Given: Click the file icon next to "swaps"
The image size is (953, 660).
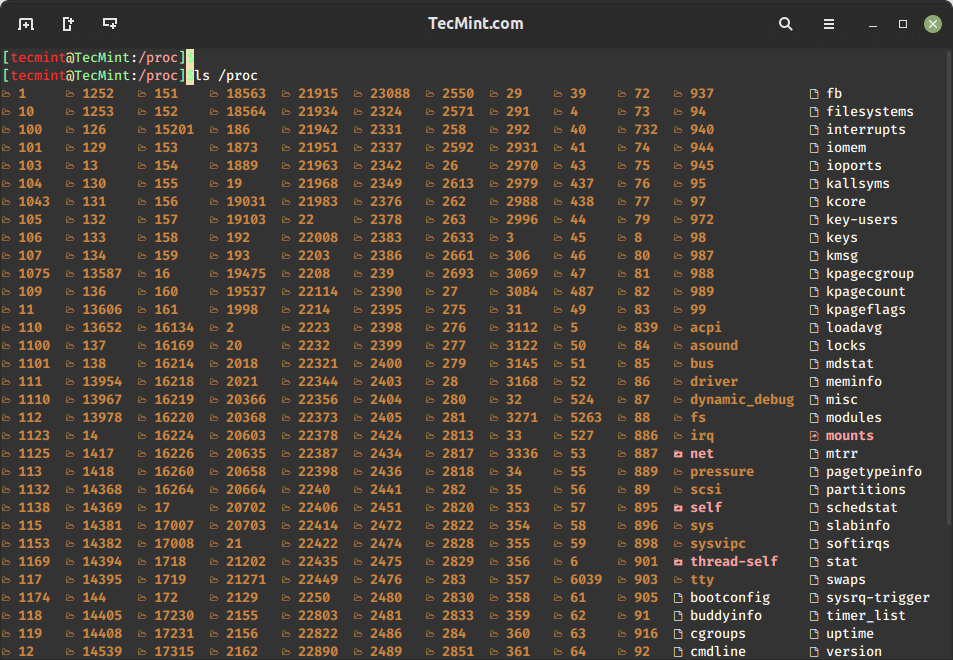Looking at the screenshot, I should pyautogui.click(x=815, y=579).
